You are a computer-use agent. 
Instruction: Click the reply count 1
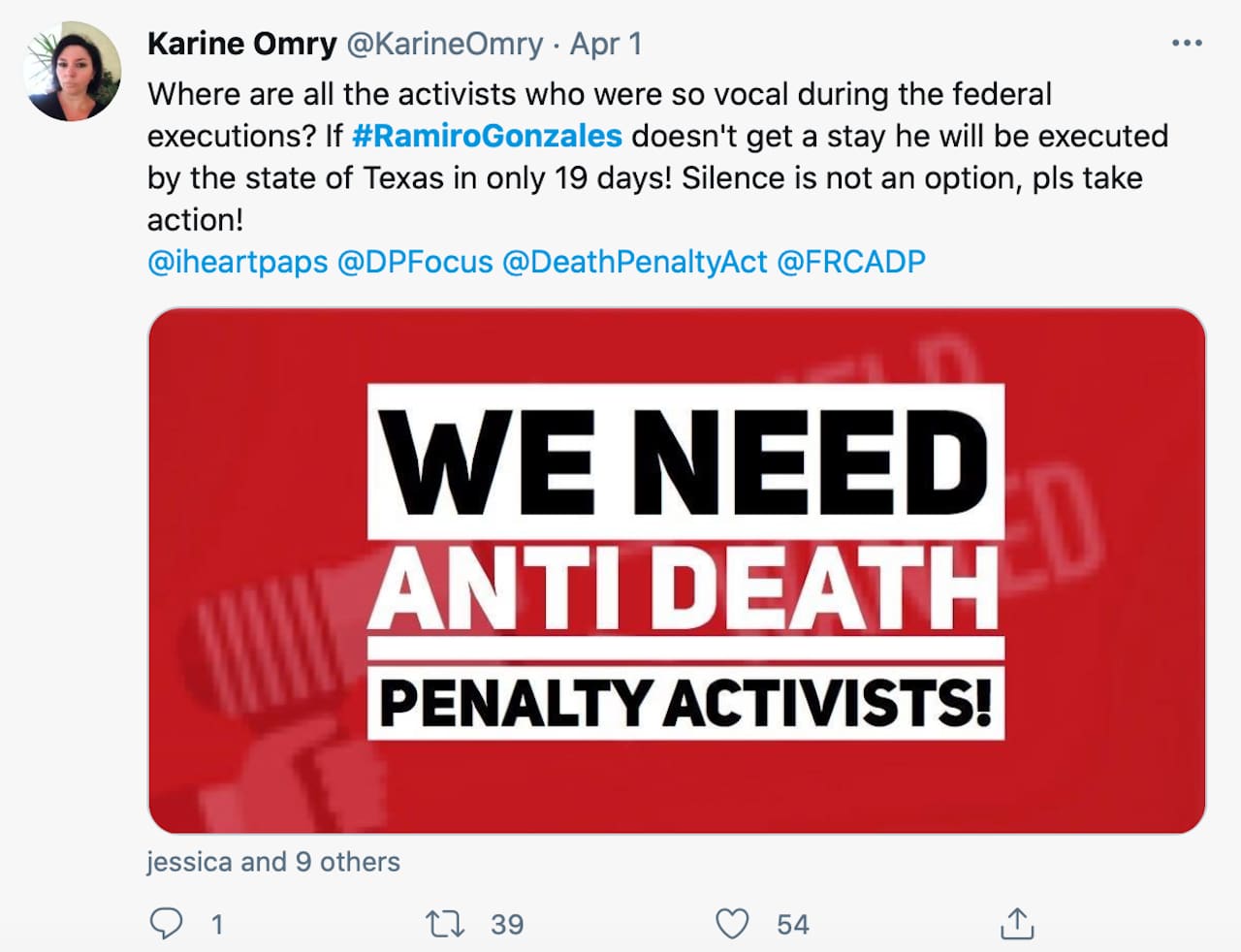[x=217, y=924]
